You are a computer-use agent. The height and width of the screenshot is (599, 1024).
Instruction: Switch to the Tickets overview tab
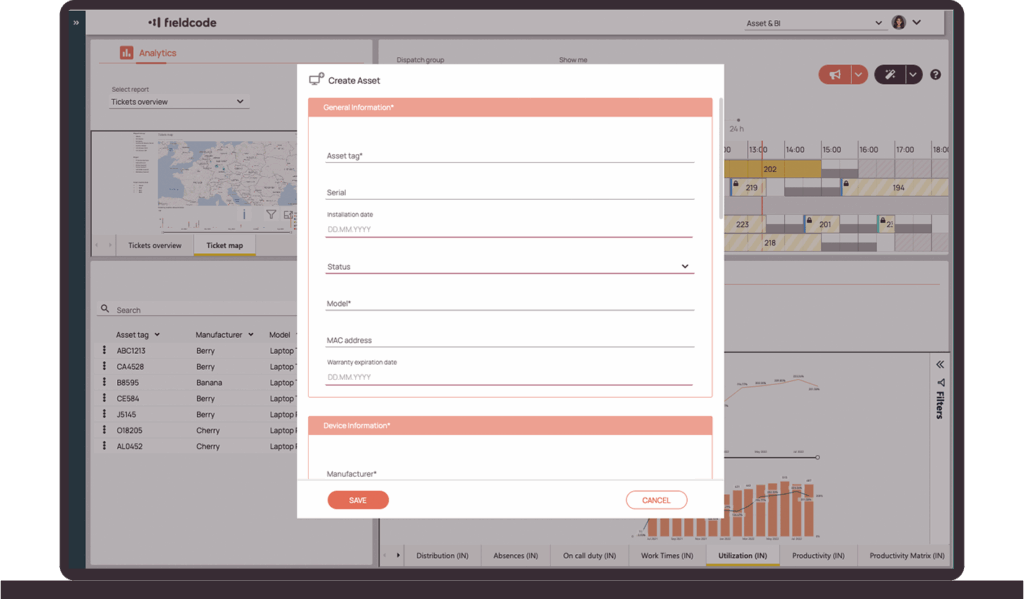[x=154, y=245]
